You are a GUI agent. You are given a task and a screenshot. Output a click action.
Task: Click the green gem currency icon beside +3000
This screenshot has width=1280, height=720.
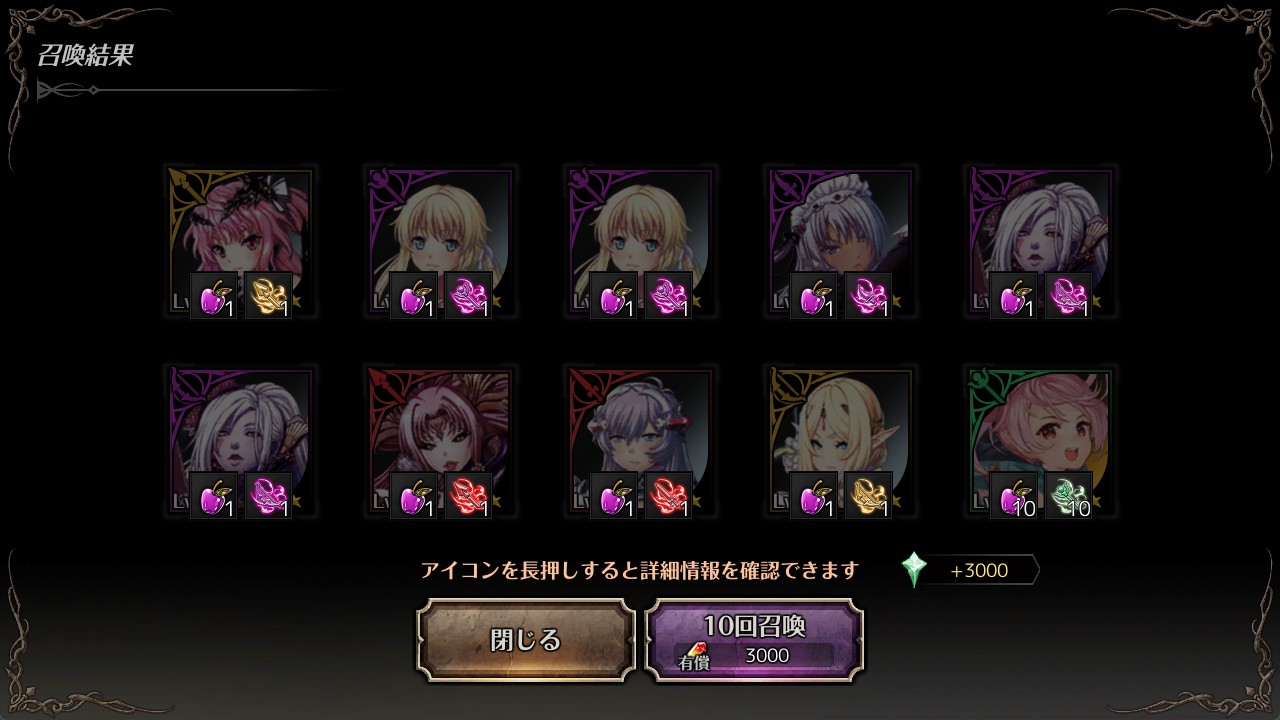[914, 570]
